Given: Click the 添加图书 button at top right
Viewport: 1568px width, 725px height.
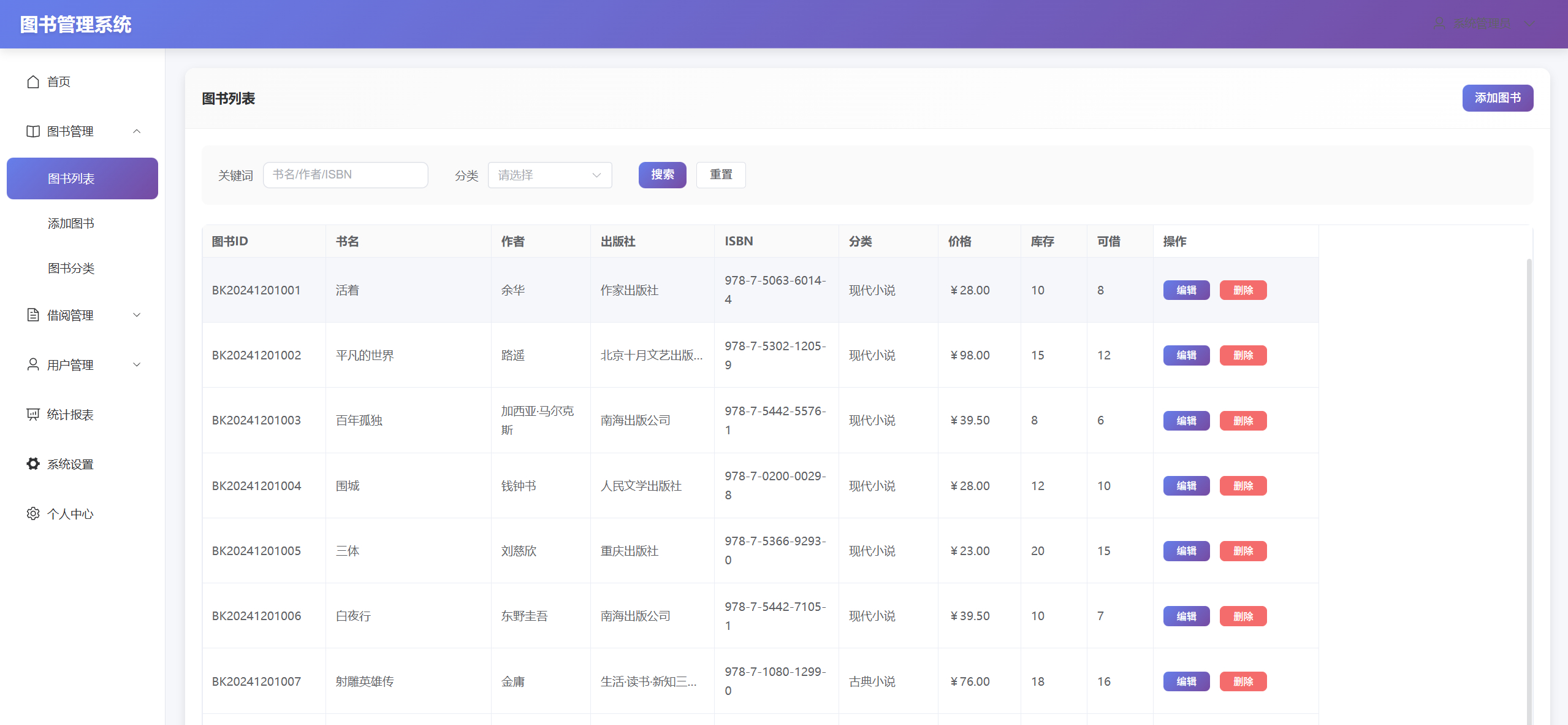Looking at the screenshot, I should [x=1498, y=98].
